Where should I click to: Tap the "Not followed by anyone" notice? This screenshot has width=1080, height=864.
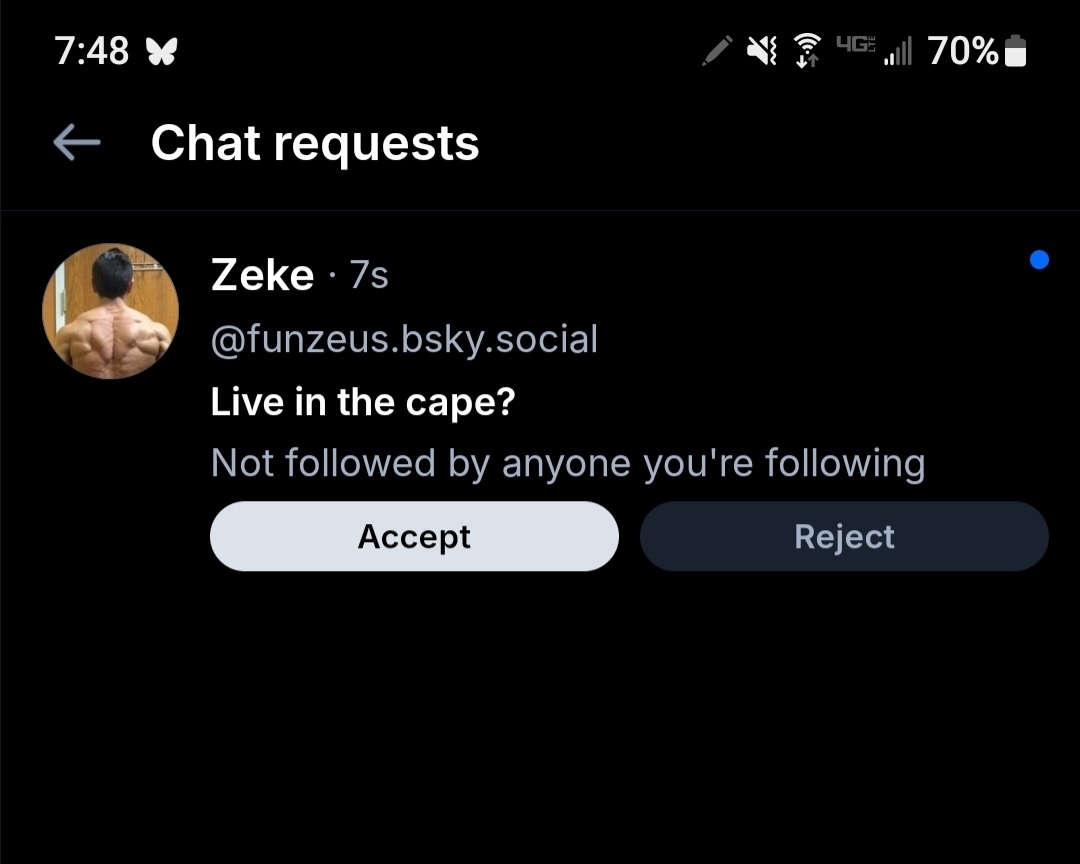(x=567, y=463)
